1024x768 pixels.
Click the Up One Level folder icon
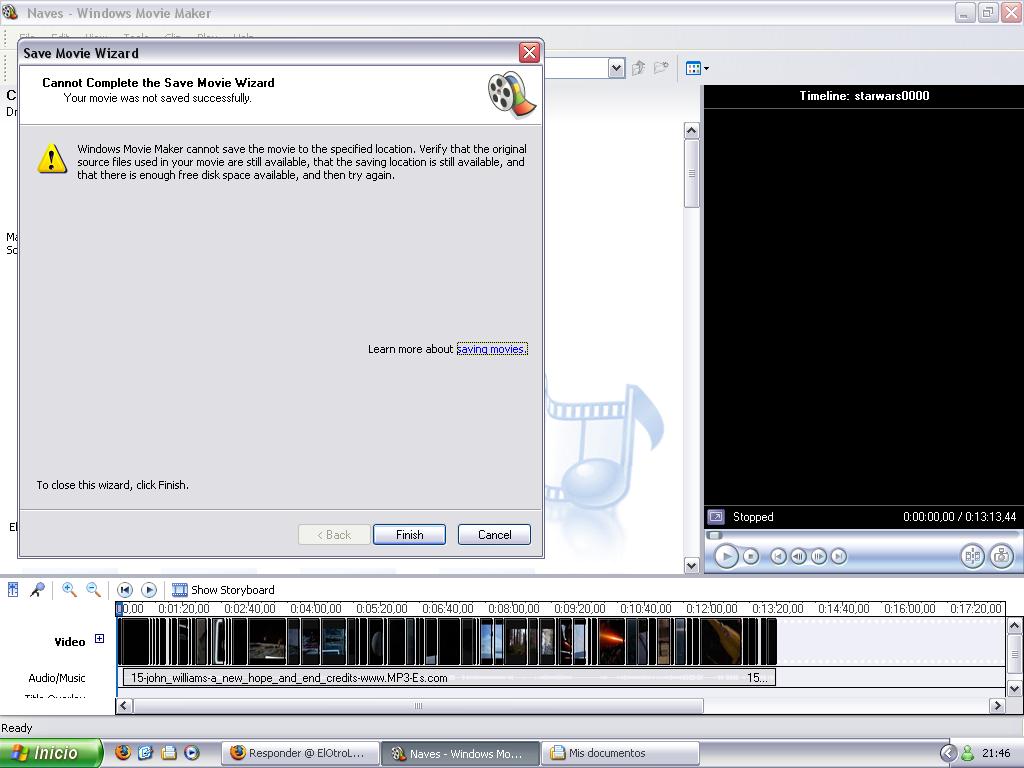click(639, 68)
